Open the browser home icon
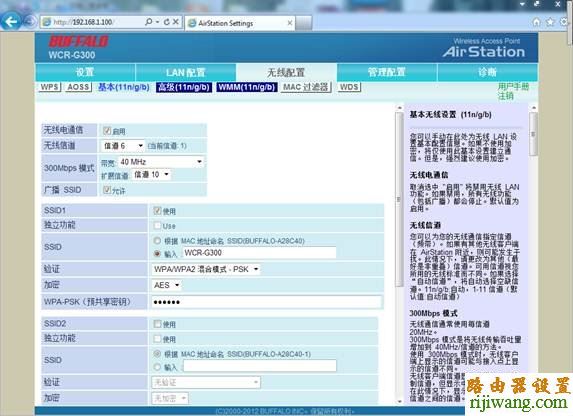The image size is (573, 416). pyautogui.click(x=536, y=22)
